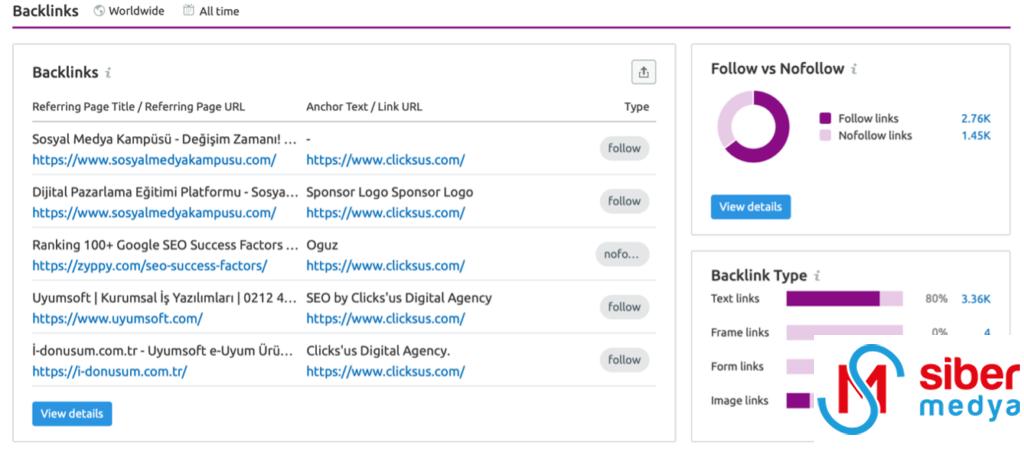This screenshot has height=455, width=1024.
Task: Open clicksus.com link in Sponsor Logo row
Action: point(385,213)
